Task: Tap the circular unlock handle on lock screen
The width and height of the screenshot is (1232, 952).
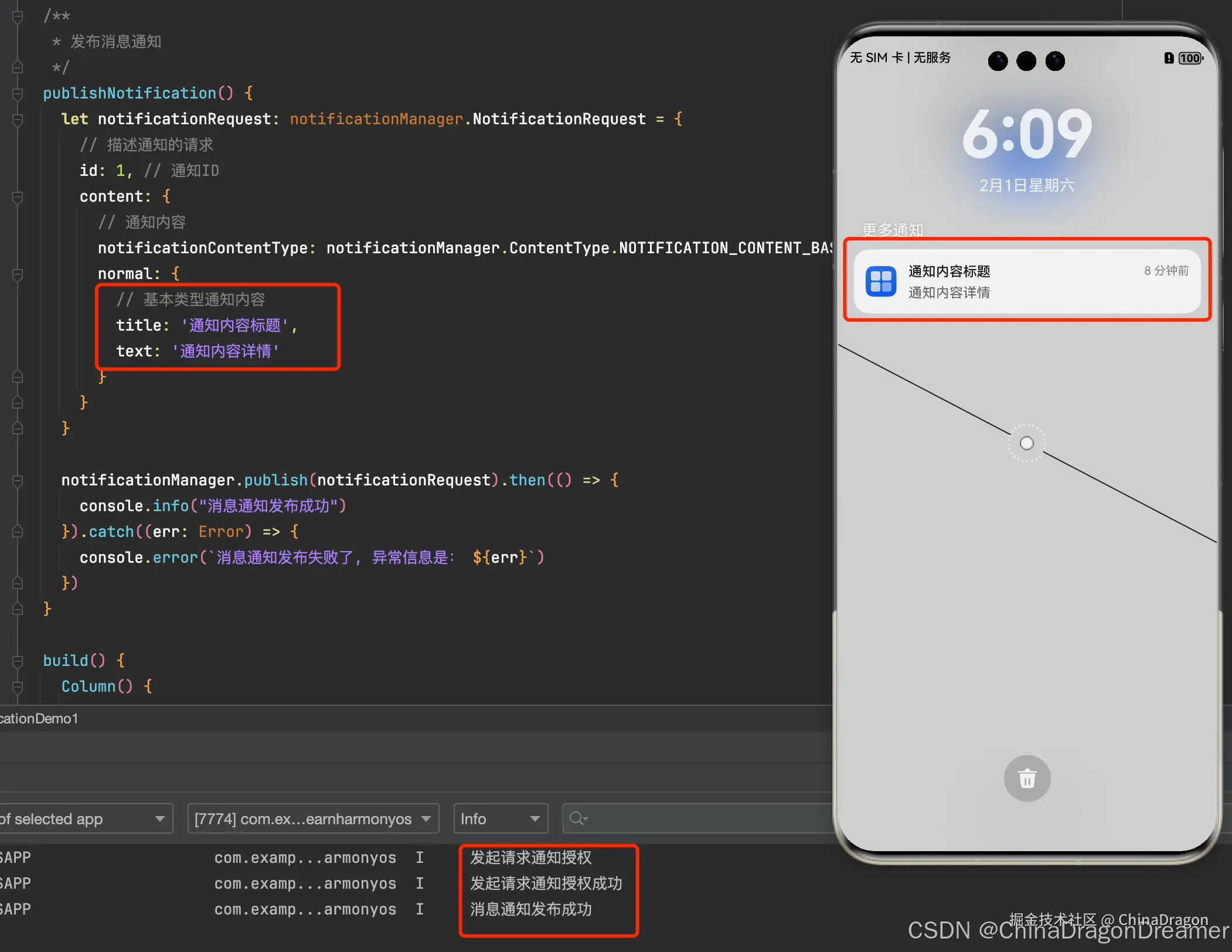Action: pos(1026,443)
